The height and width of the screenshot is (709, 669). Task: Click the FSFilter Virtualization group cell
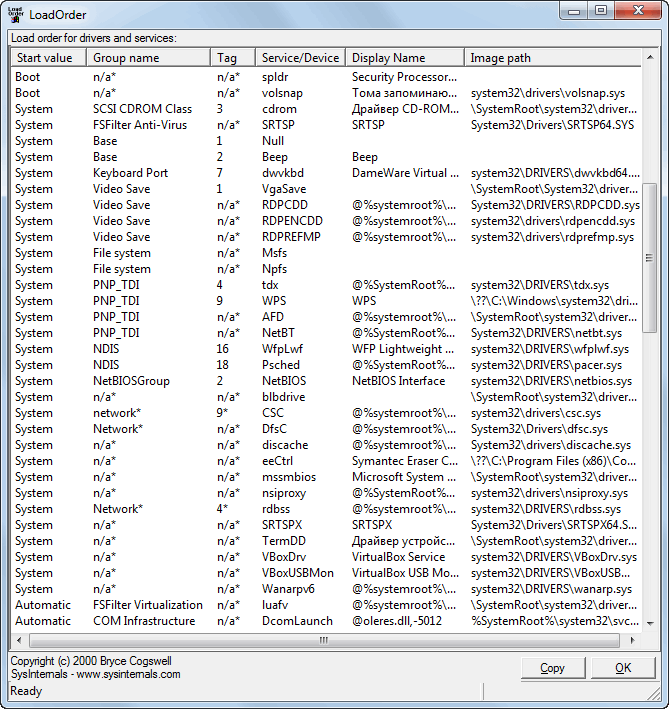coord(148,605)
